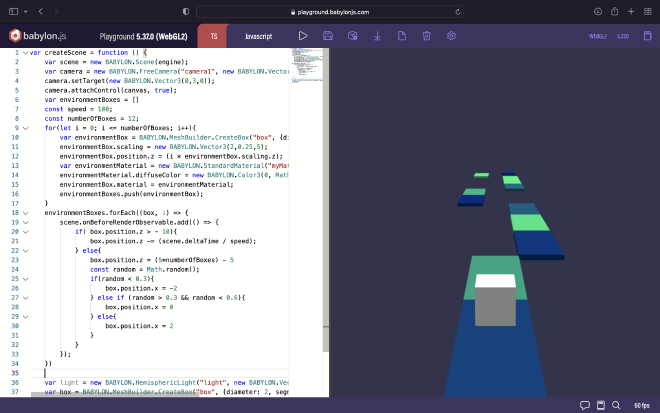Open the Inspector icon in the toolbar
The height and width of the screenshot is (413, 660).
(x=352, y=36)
